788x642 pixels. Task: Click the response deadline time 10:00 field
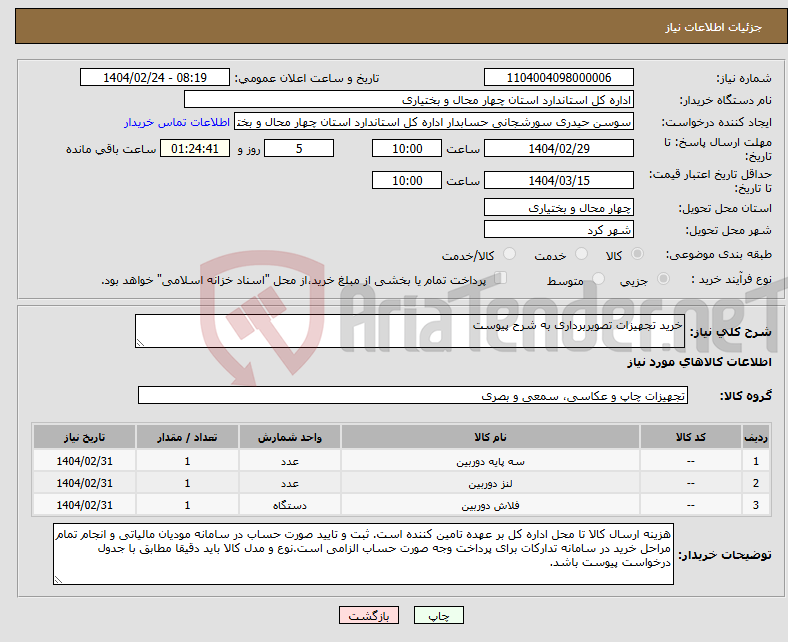tap(407, 148)
